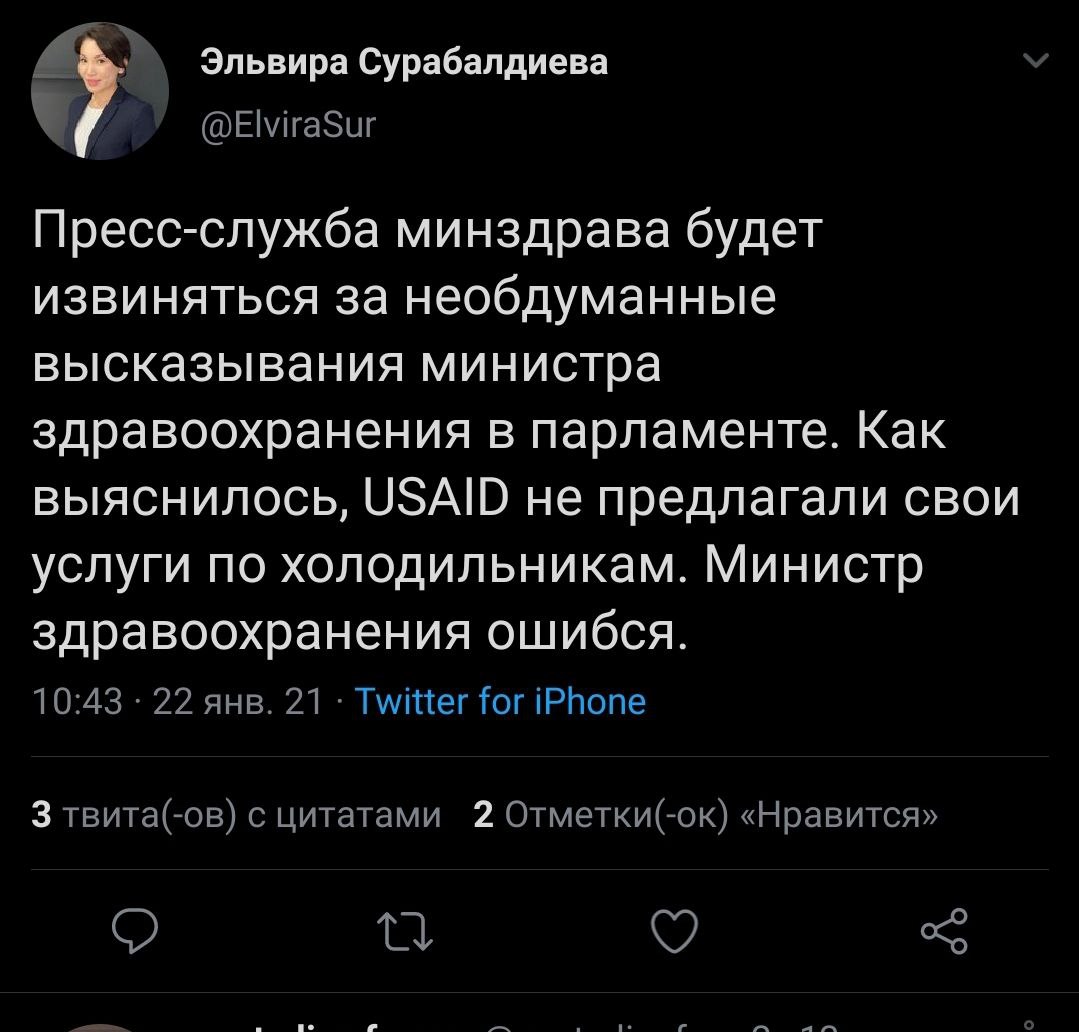
Task: Tap the date 22 янв. 21
Action: (238, 701)
